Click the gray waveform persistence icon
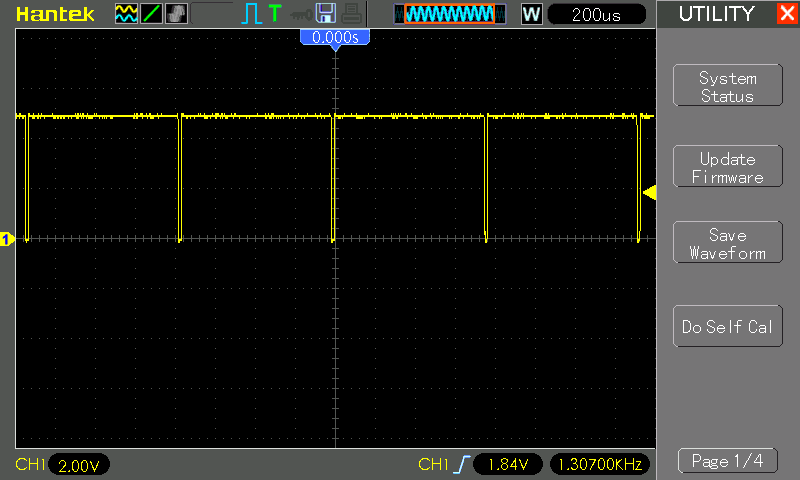 coord(177,14)
